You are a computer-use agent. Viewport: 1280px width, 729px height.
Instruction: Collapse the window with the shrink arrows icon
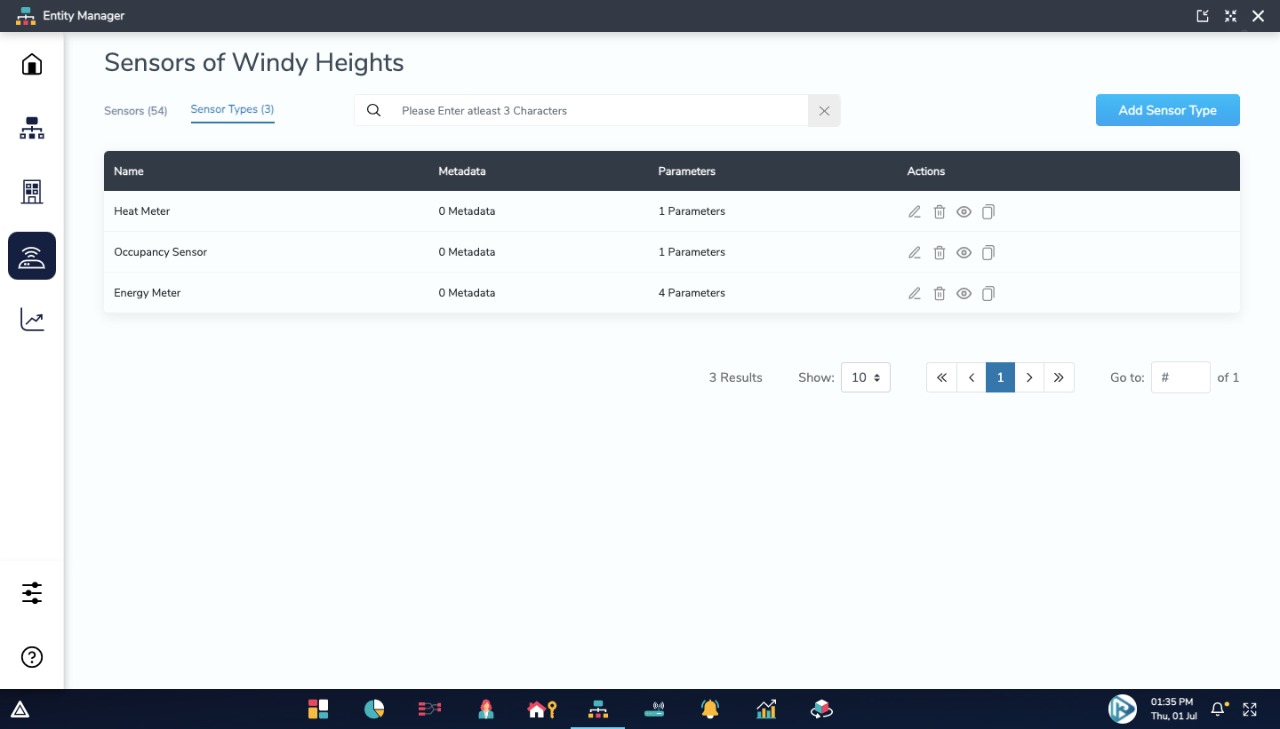pos(1231,16)
